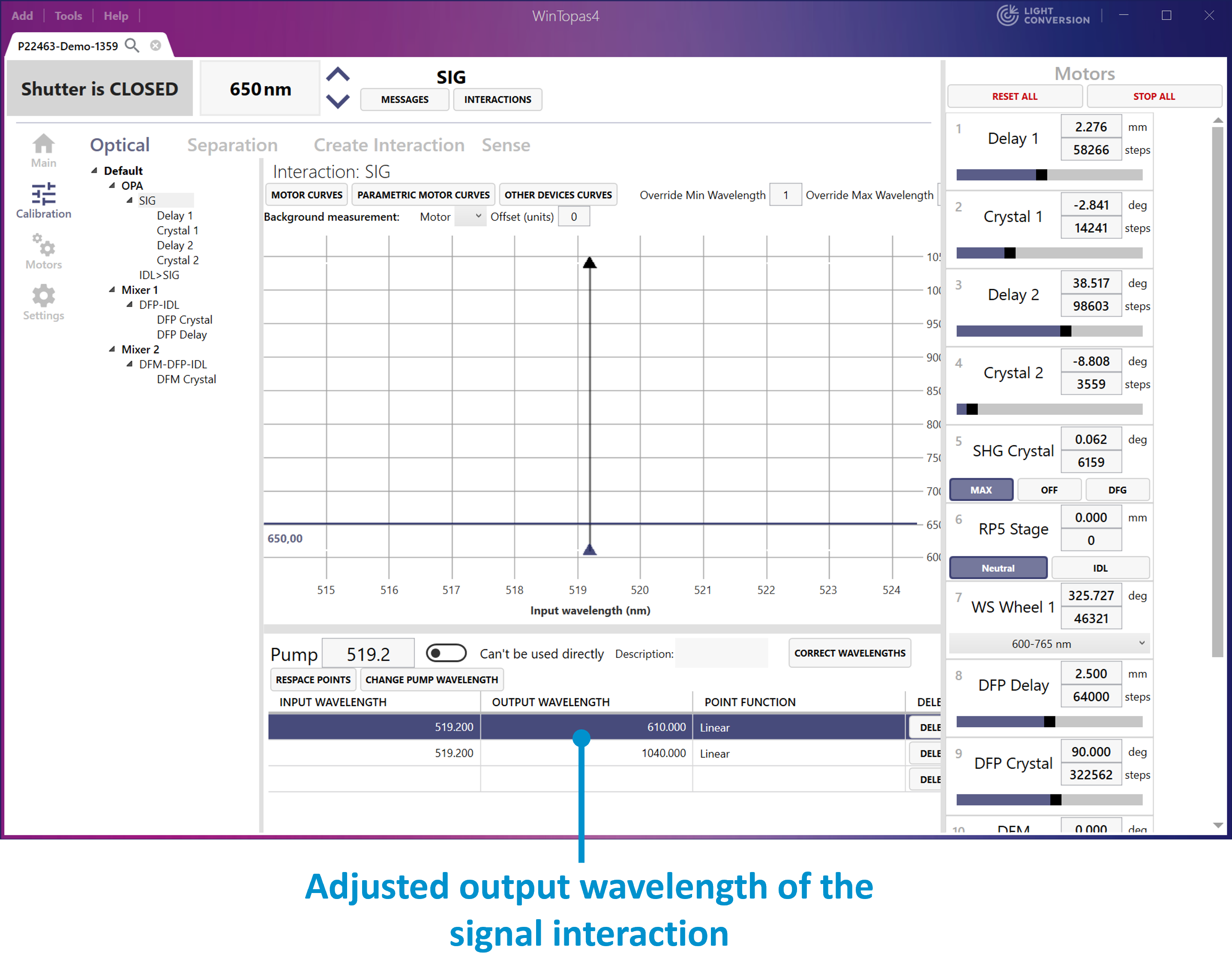This screenshot has width=1232, height=980.
Task: Open the Settings gear icon
Action: pos(43,296)
